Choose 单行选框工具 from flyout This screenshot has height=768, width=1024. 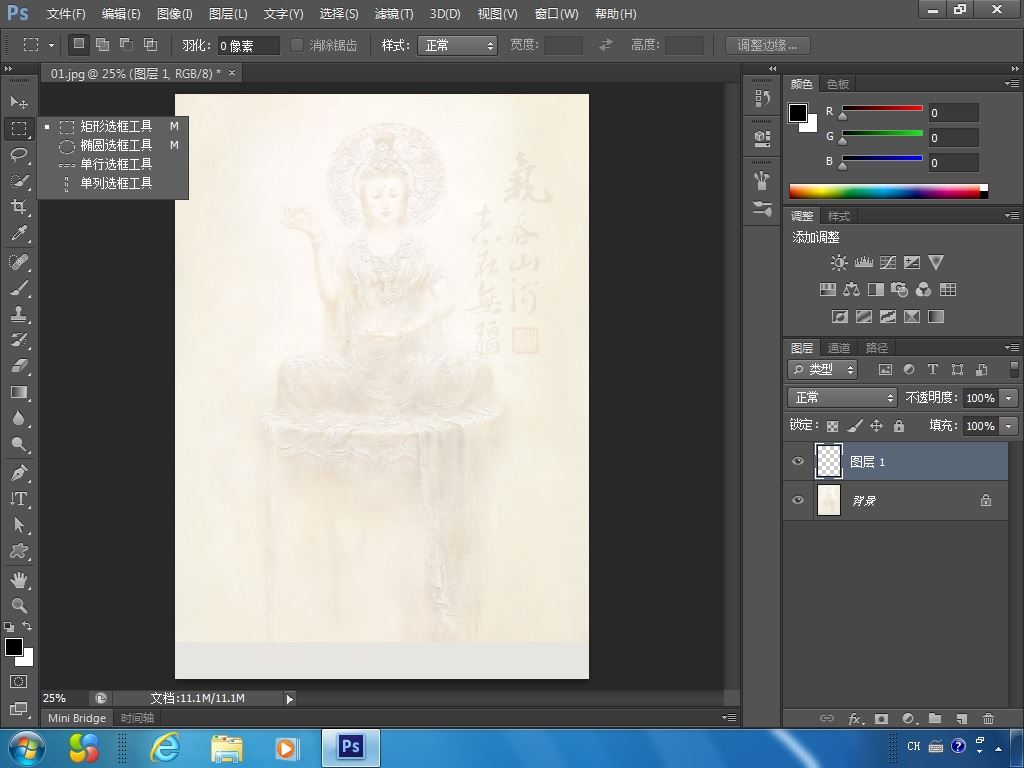[114, 164]
